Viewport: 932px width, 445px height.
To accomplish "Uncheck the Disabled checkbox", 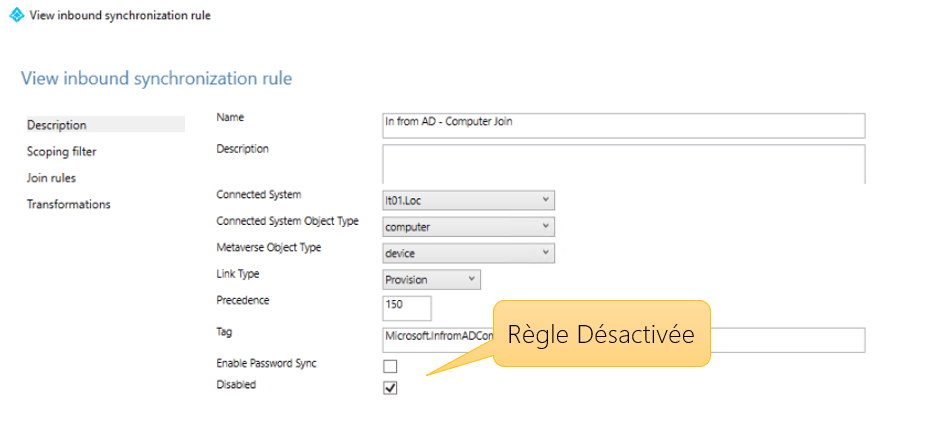I will pos(390,388).
